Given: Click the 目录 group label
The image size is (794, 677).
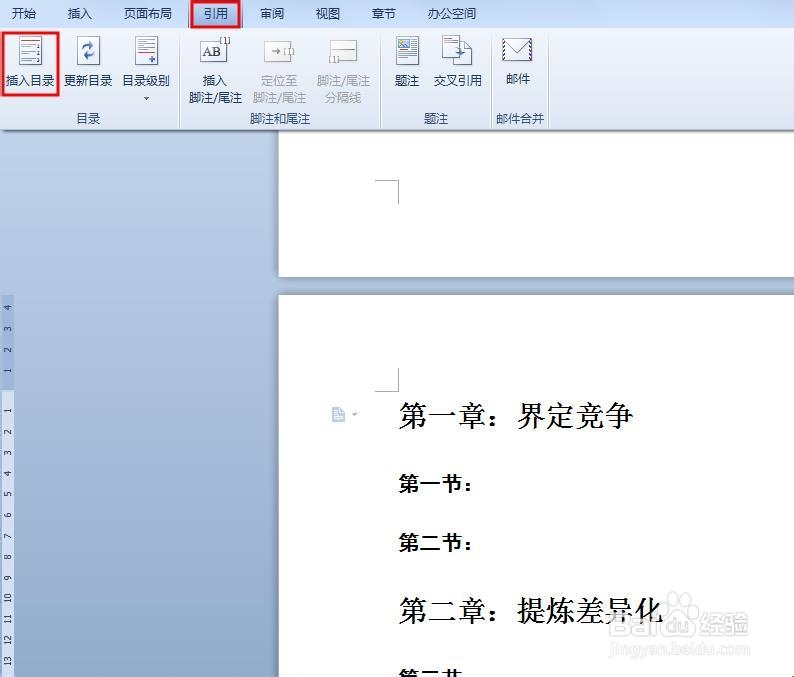Looking at the screenshot, I should coord(88,119).
